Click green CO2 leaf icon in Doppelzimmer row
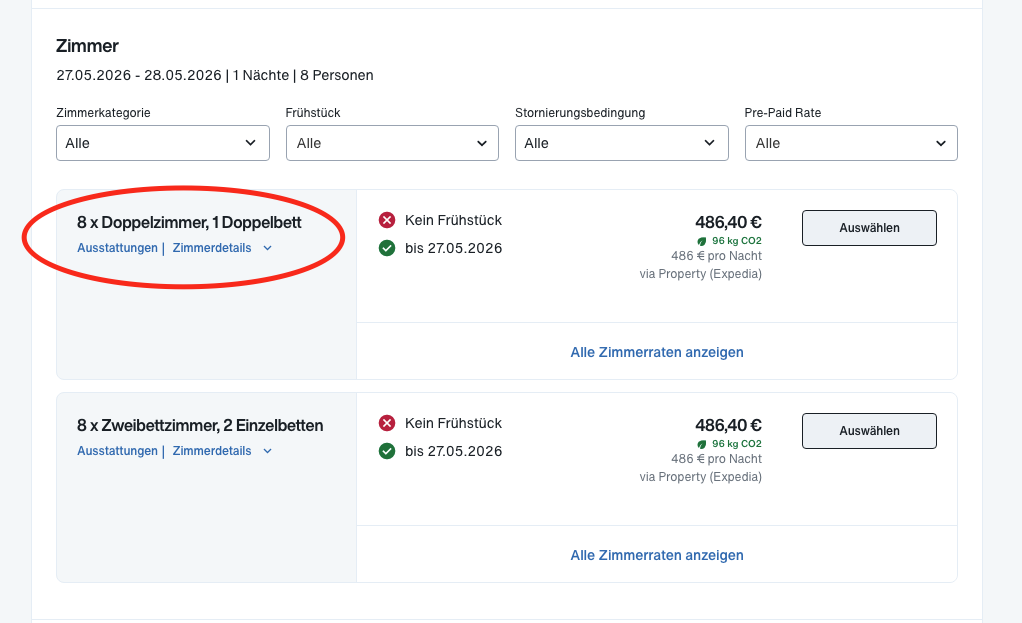The image size is (1022, 623). coord(702,241)
